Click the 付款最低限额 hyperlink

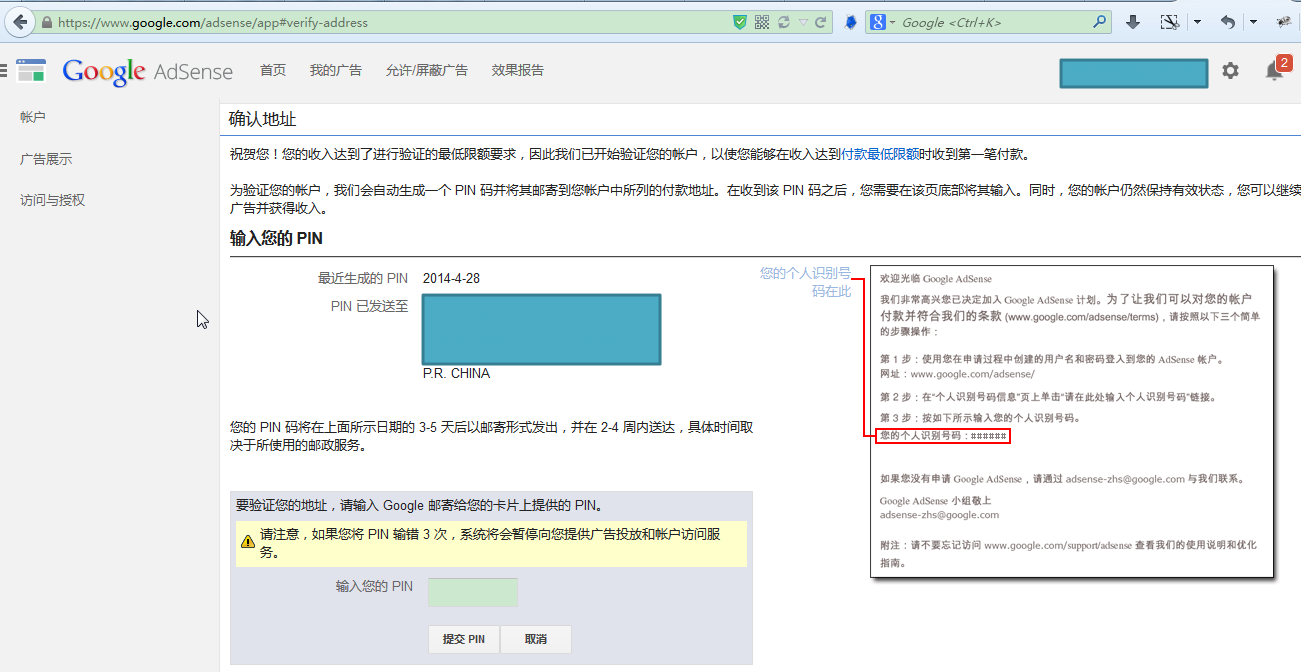tap(880, 154)
